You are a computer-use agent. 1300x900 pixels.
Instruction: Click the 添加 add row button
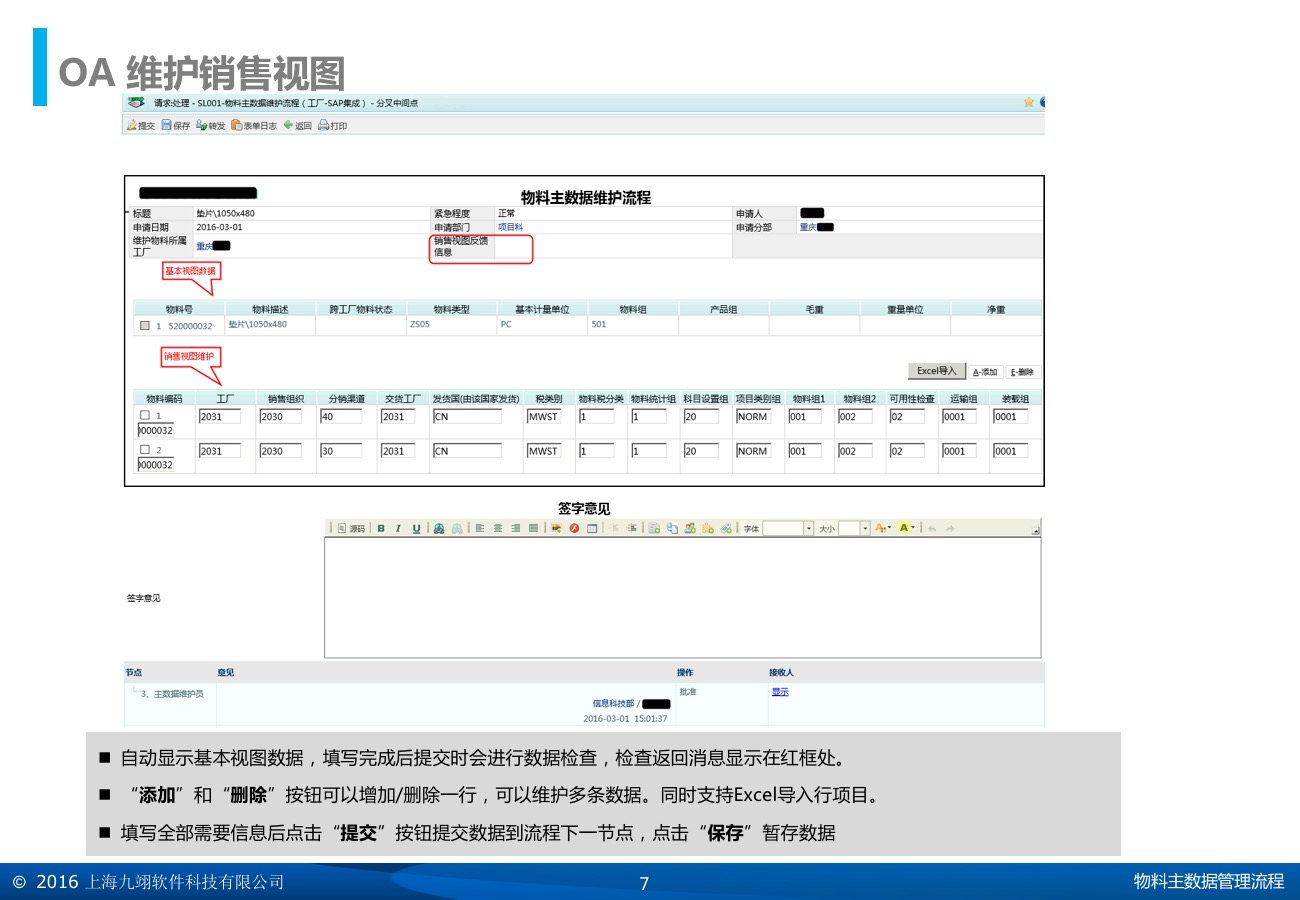tap(985, 372)
